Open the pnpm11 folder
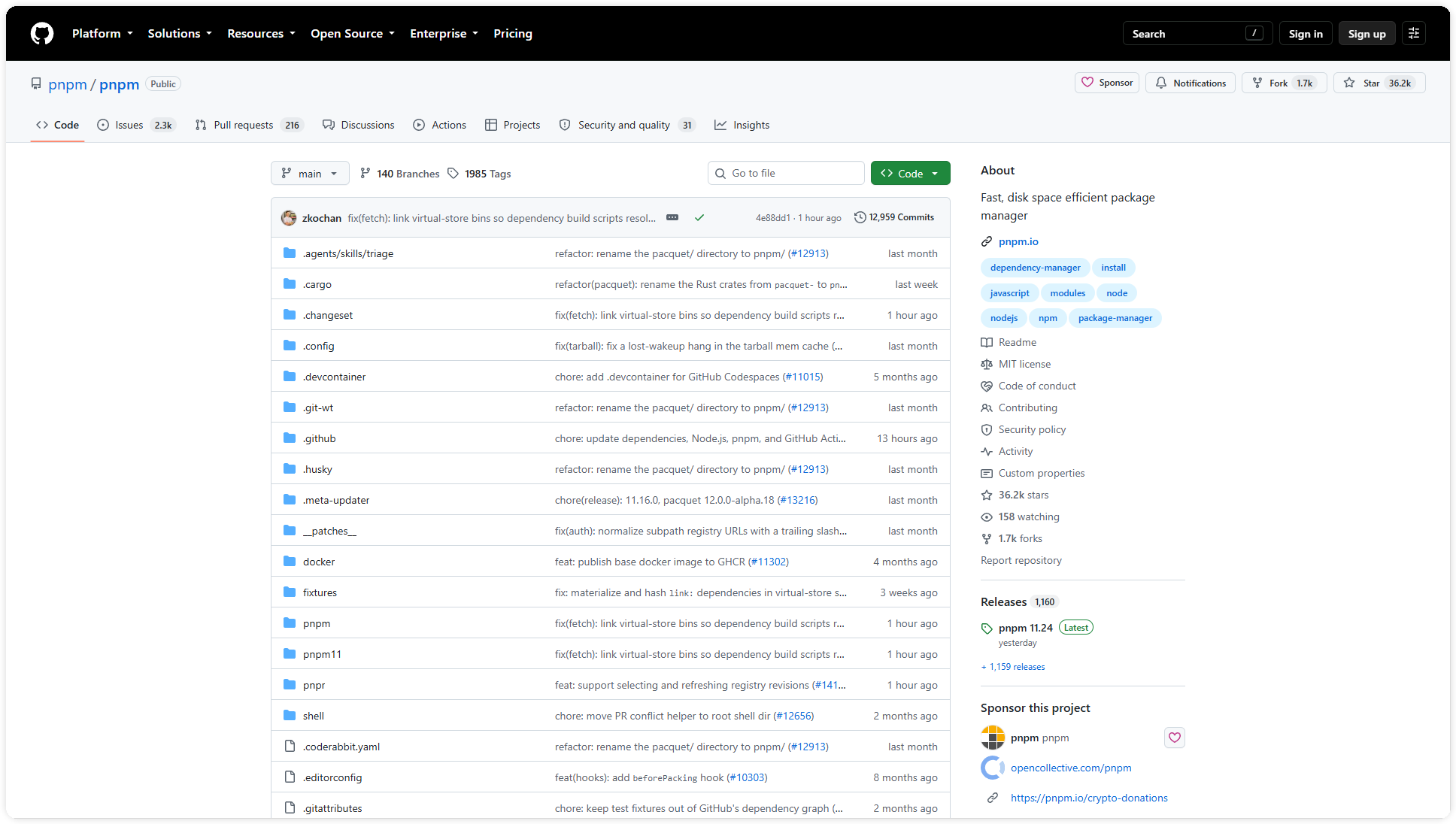 [322, 654]
